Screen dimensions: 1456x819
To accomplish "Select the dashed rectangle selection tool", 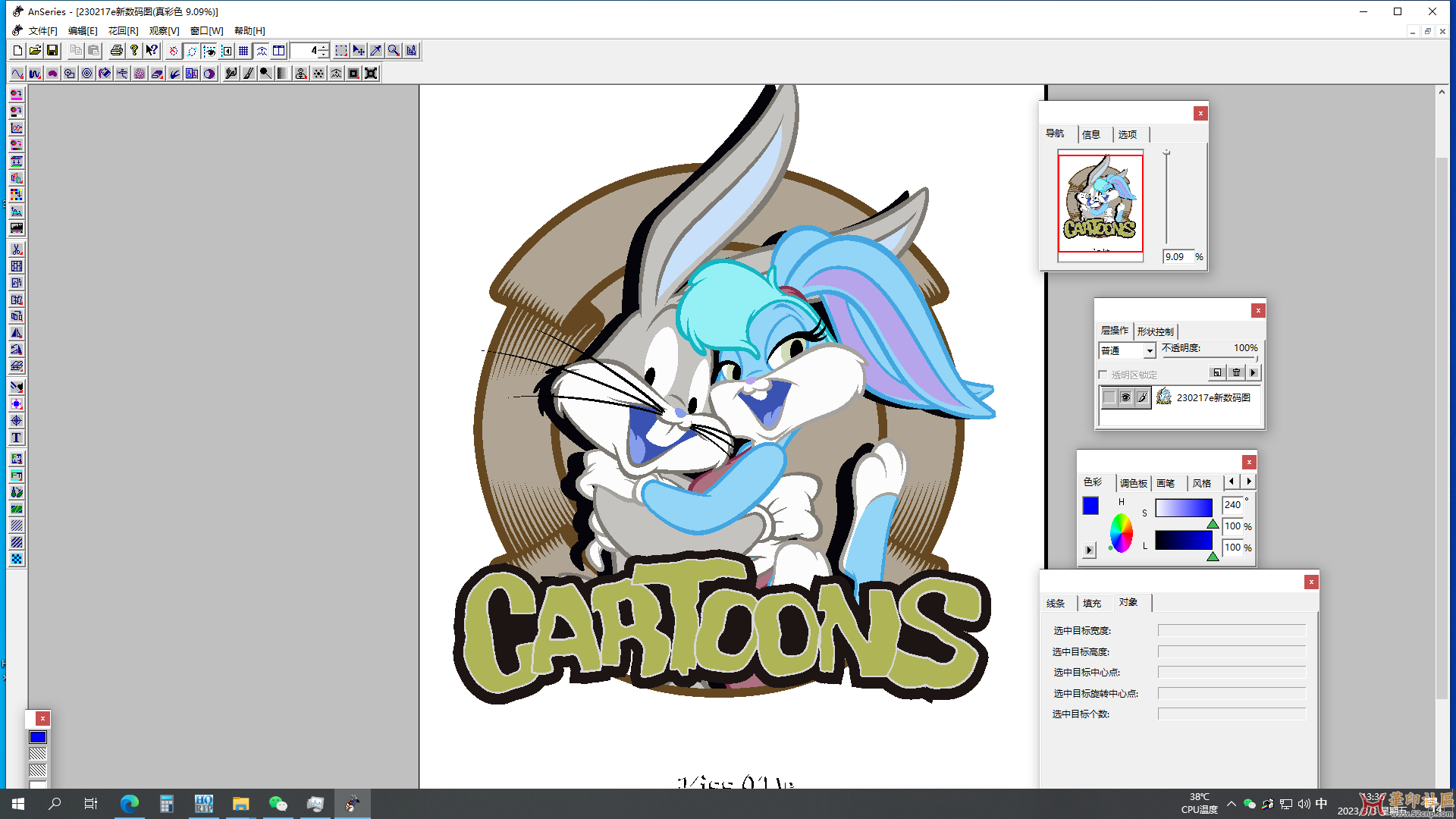I will pos(341,51).
